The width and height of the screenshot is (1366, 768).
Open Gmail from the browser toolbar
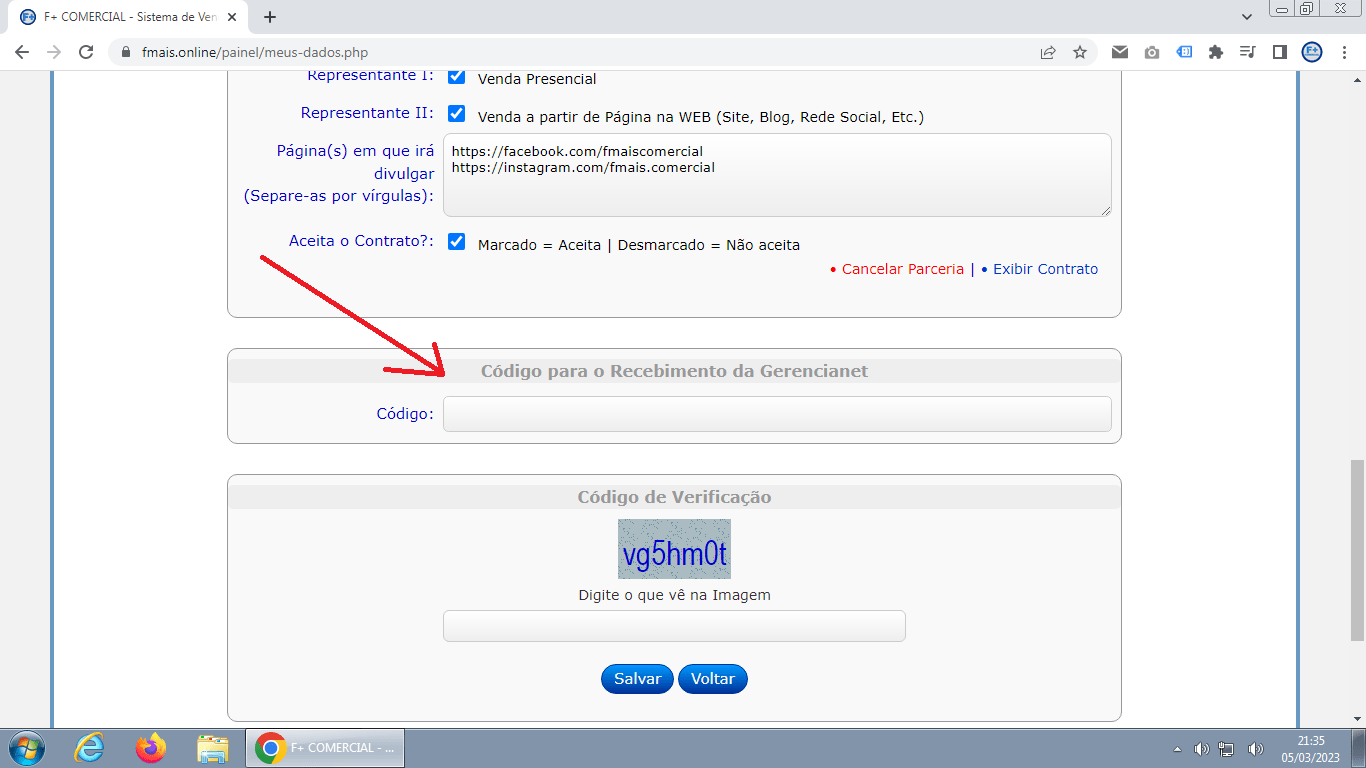click(x=1120, y=52)
